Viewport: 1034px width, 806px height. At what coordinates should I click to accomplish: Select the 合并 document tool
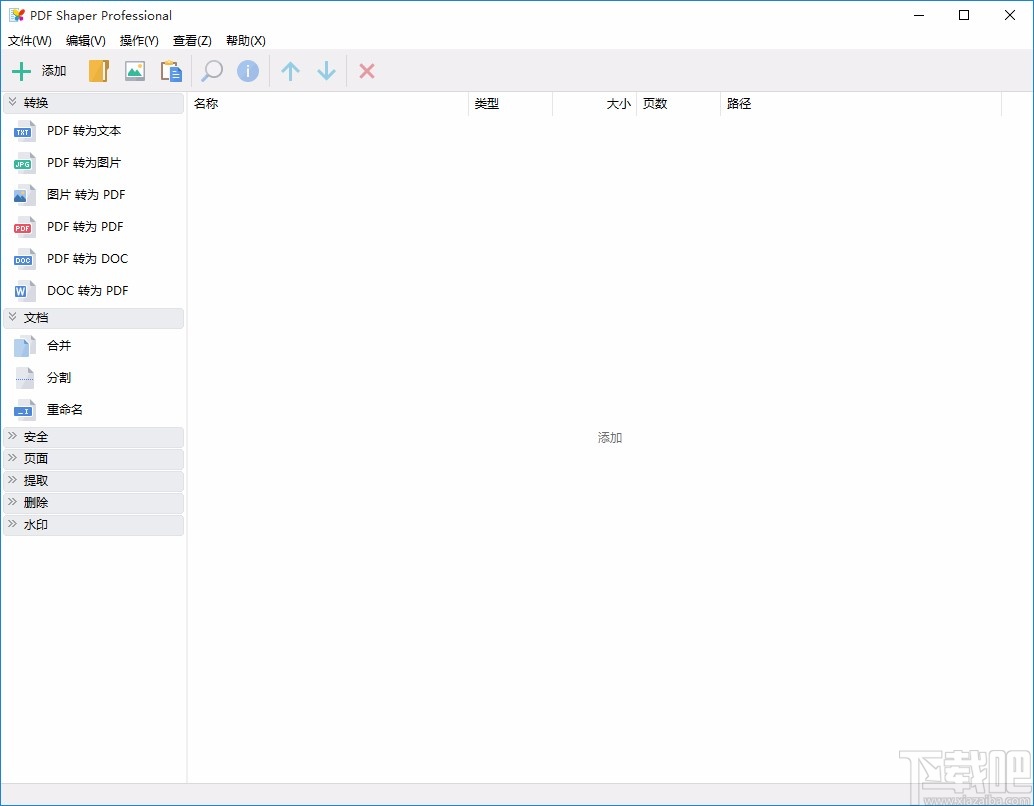coord(58,345)
